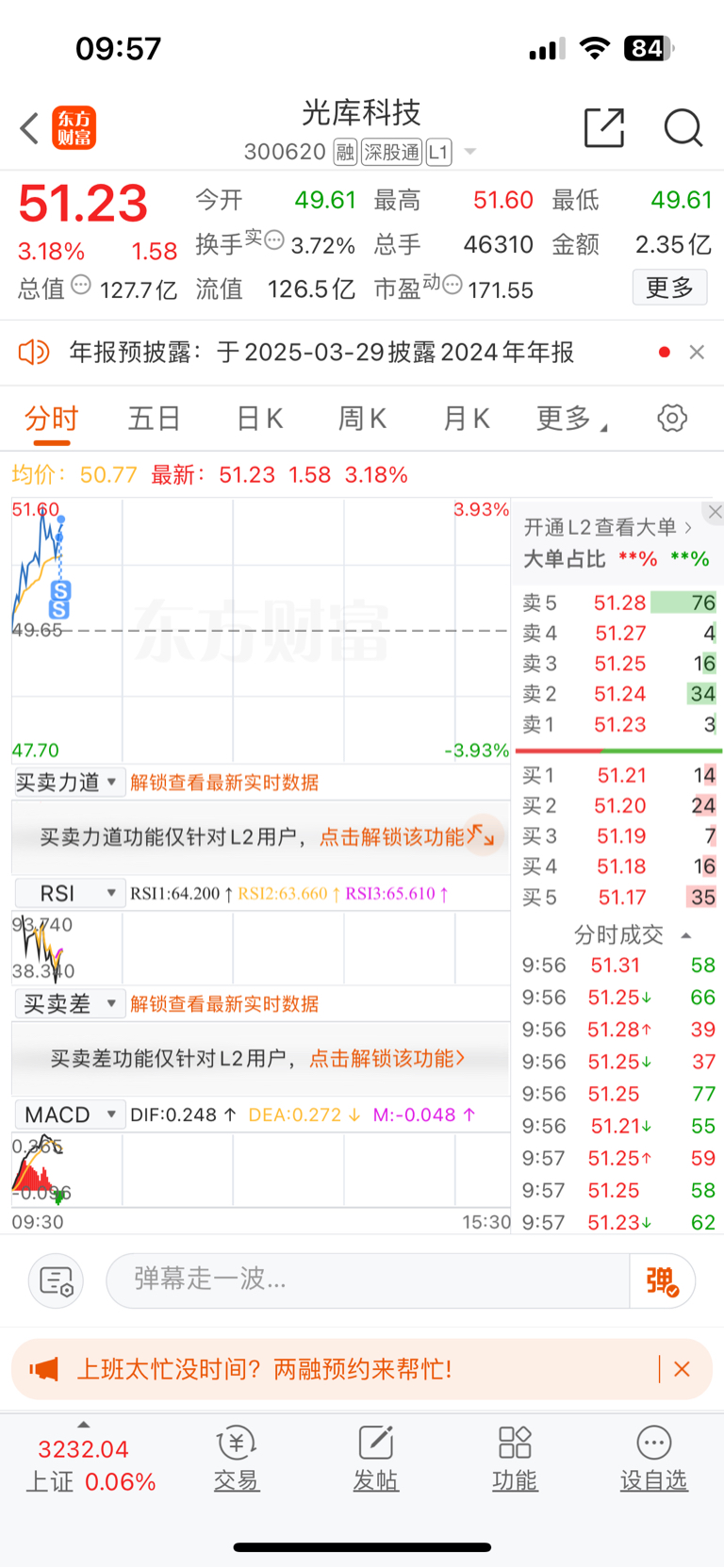This screenshot has width=724, height=1568.
Task: Select 卖3 row at 51.25
Action: coord(619,663)
